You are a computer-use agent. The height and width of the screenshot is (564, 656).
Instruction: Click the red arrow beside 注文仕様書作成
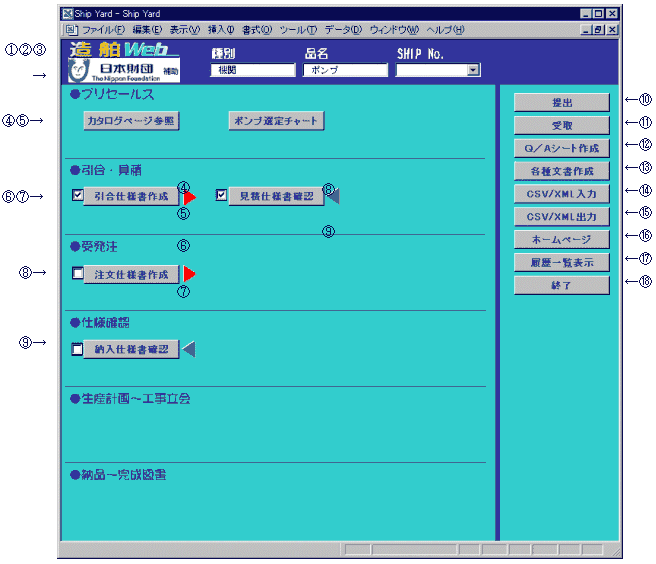[190, 274]
